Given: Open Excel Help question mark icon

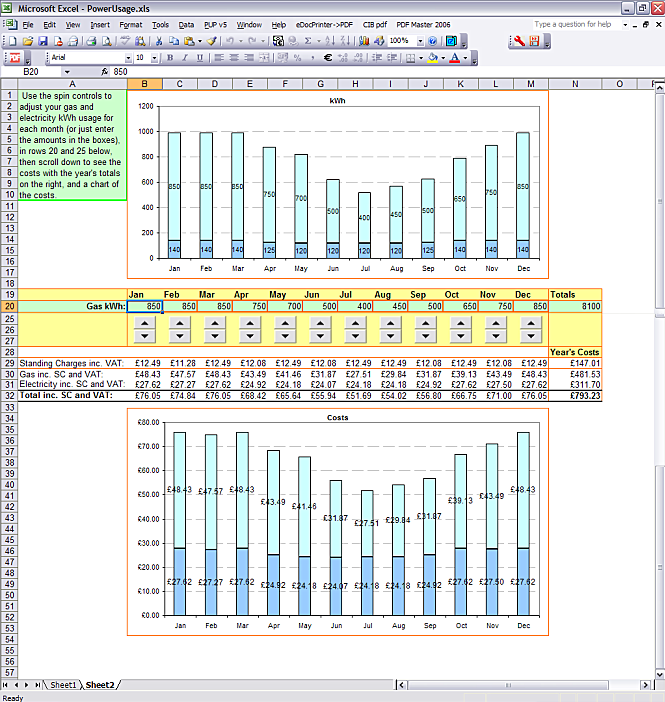Looking at the screenshot, I should pos(433,41).
